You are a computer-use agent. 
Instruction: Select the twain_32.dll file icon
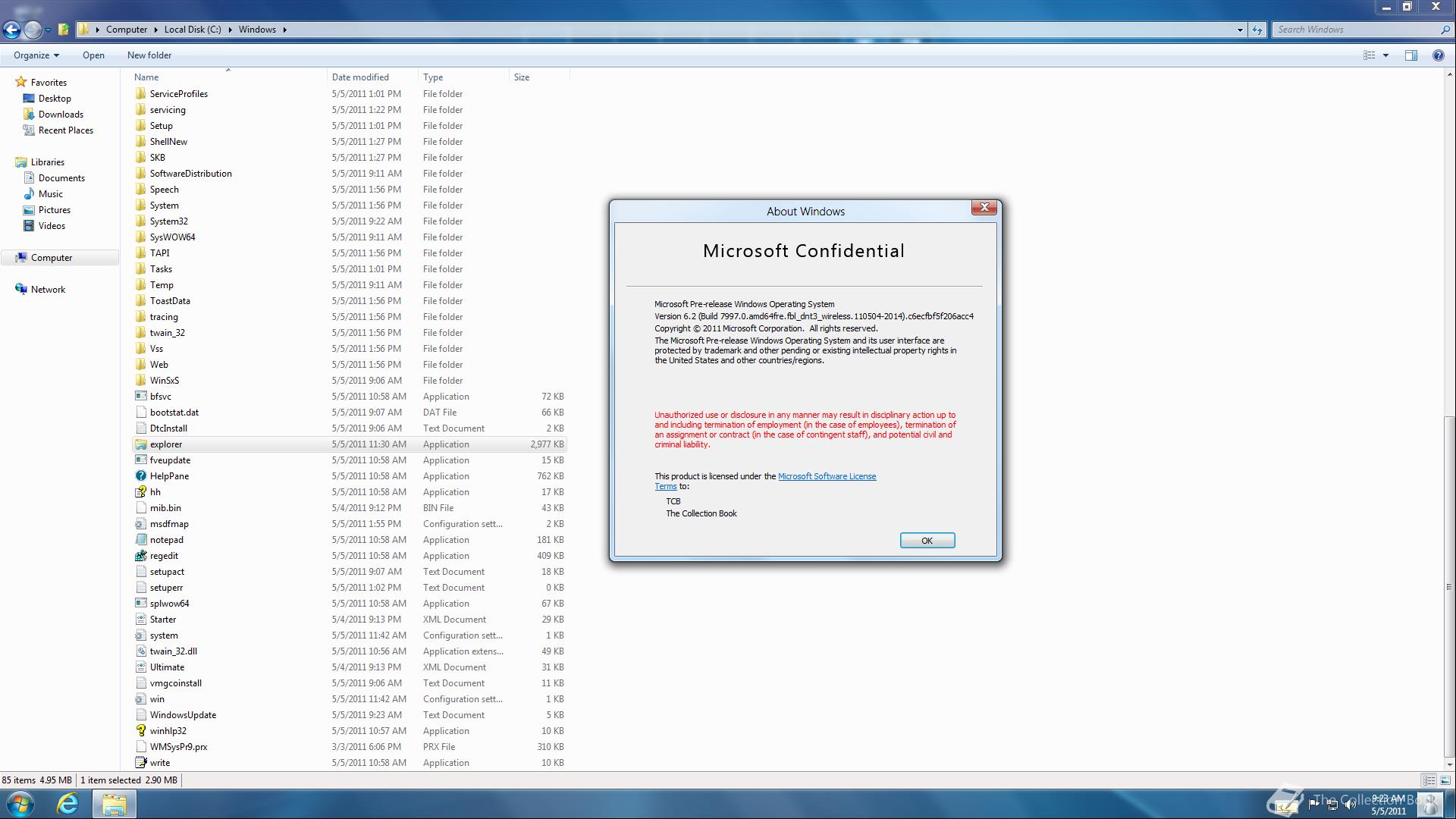140,651
